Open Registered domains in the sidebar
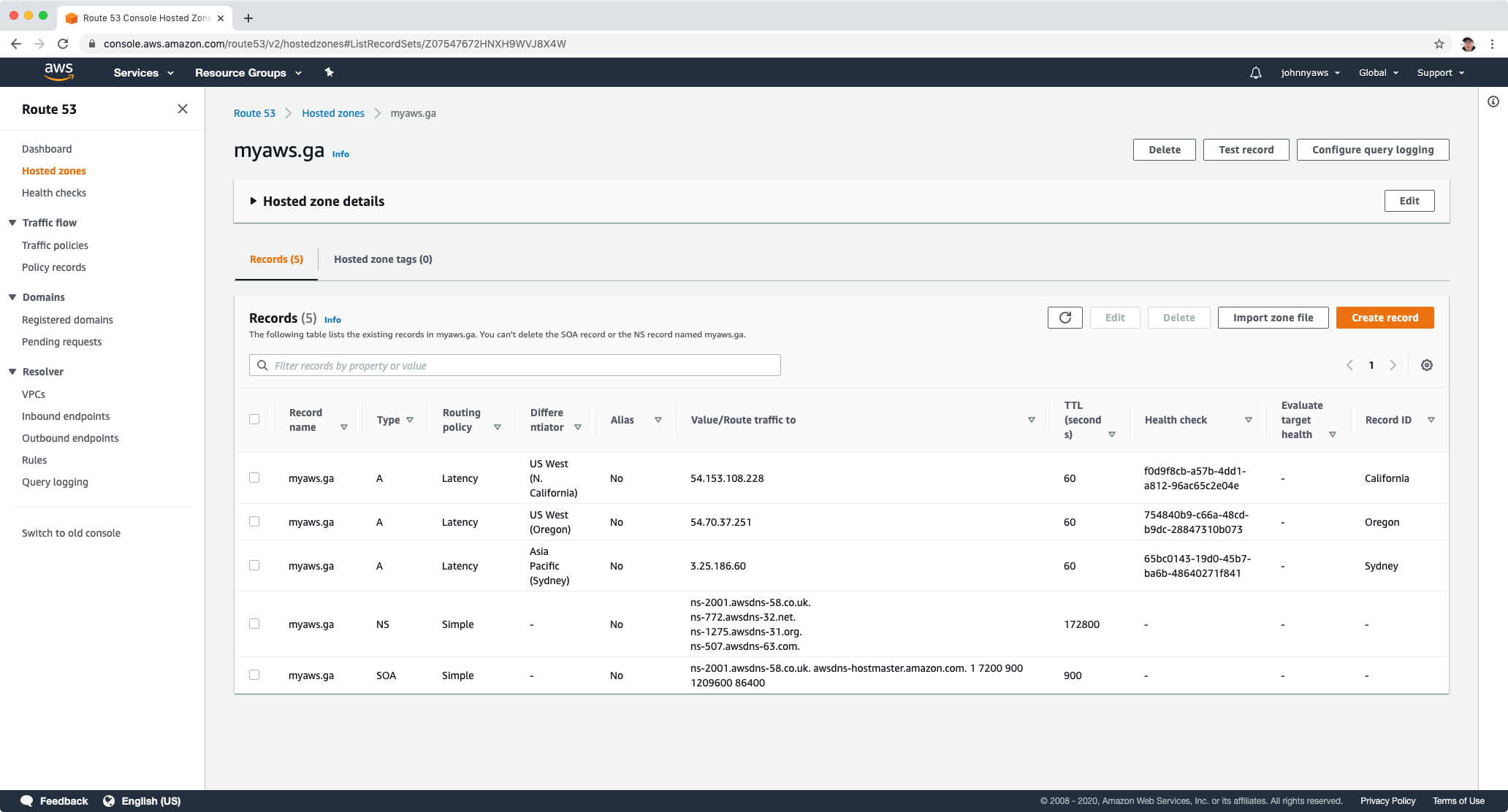Screen dimensions: 1508x812 coord(67,320)
